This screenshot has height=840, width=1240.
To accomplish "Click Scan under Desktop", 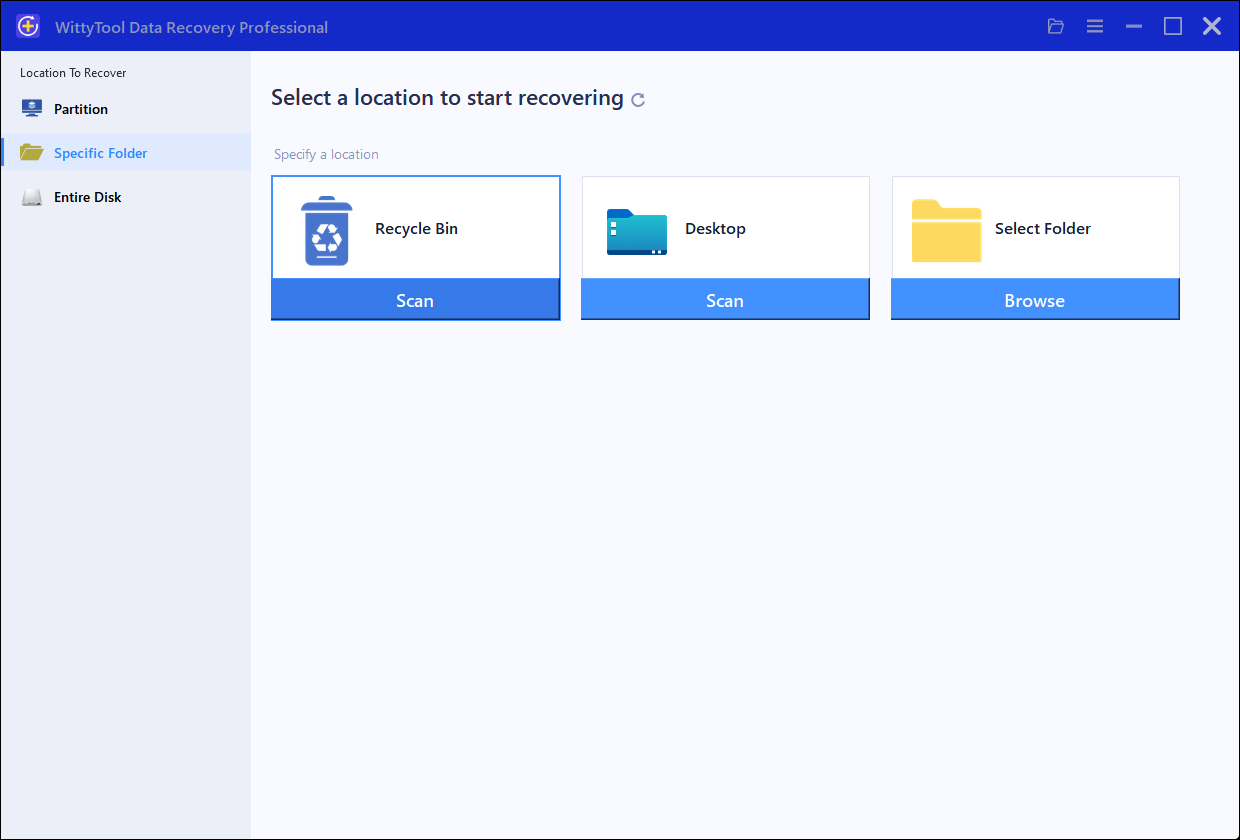I will pyautogui.click(x=725, y=300).
